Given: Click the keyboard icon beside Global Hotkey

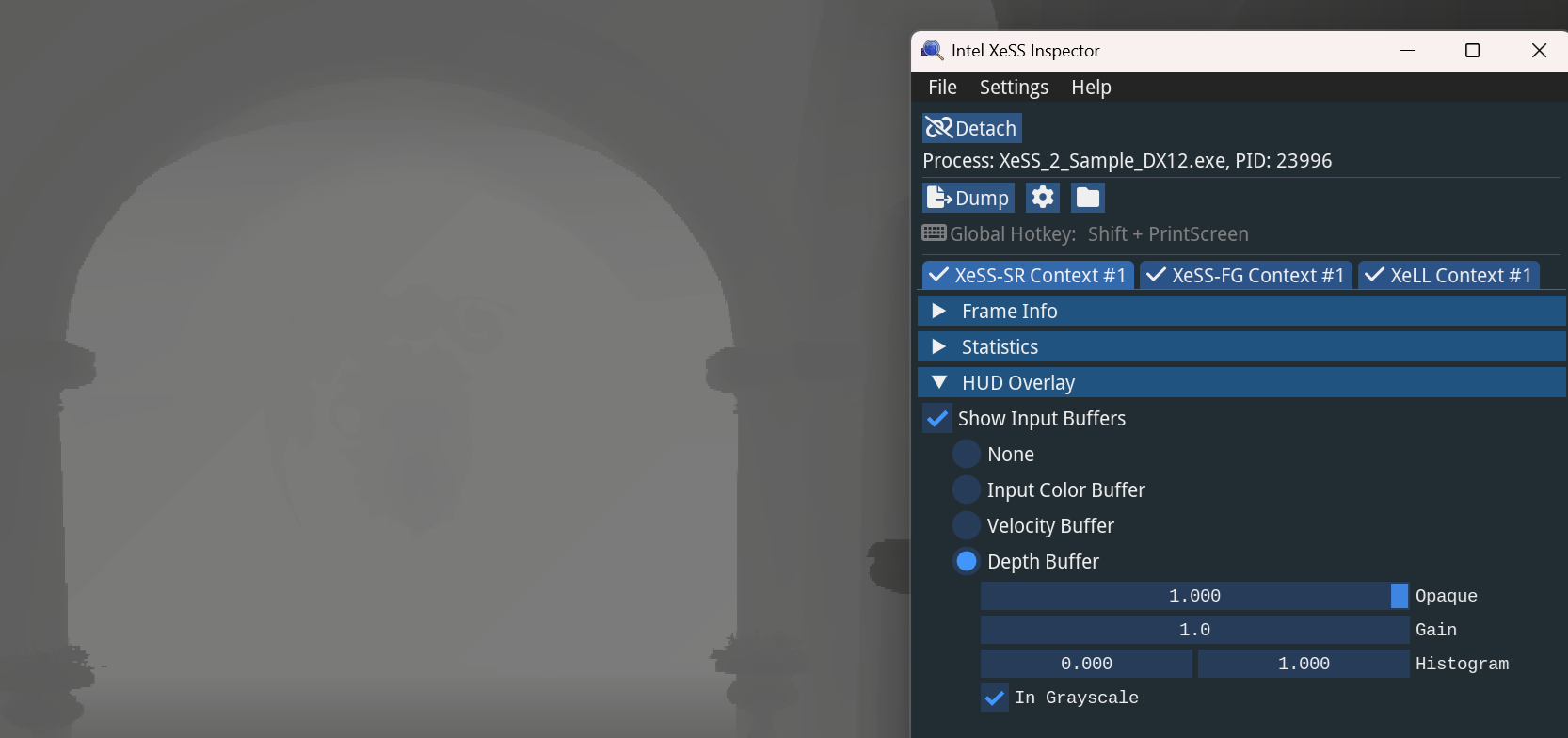Looking at the screenshot, I should pyautogui.click(x=934, y=233).
